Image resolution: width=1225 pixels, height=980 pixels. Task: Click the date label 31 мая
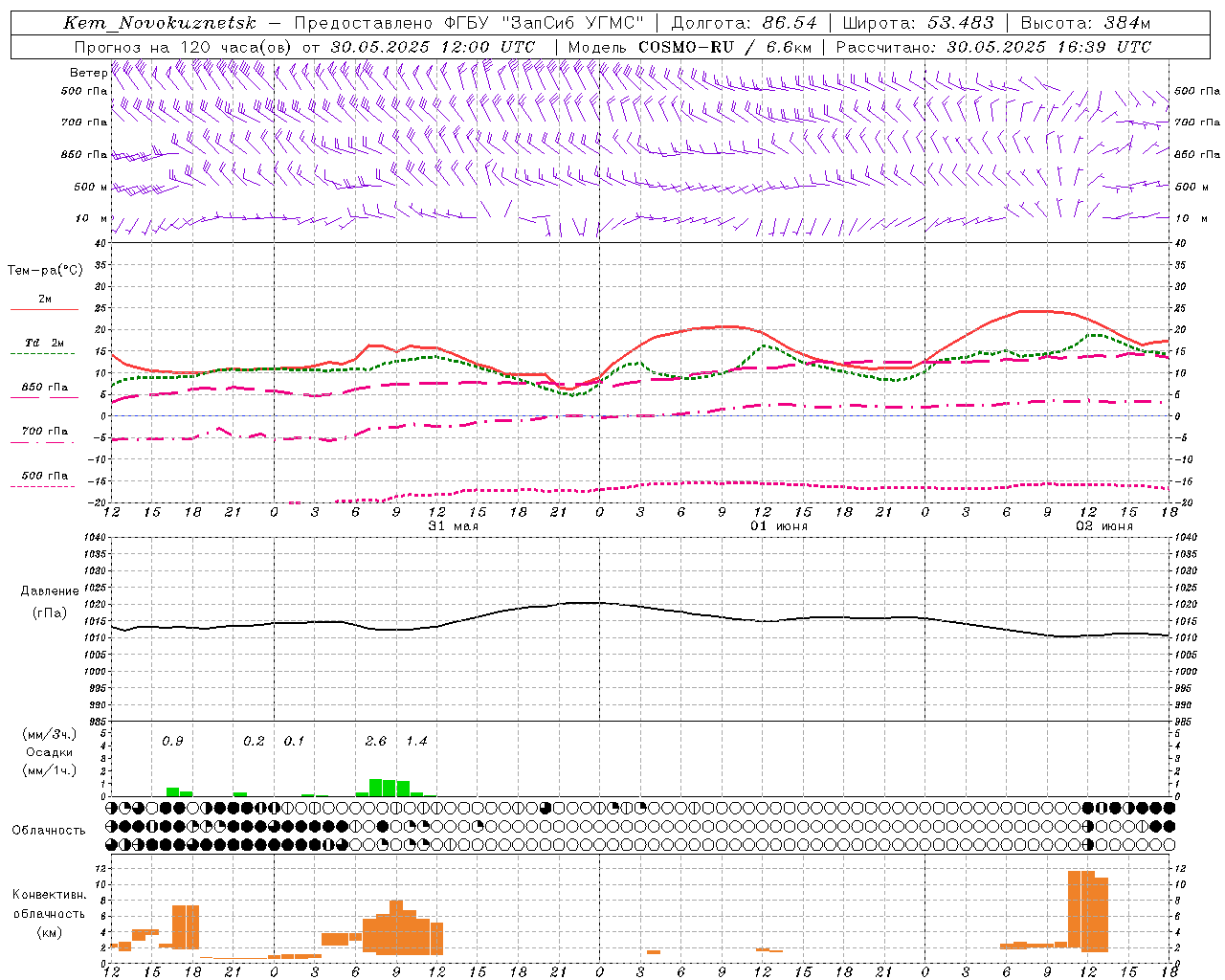[453, 526]
